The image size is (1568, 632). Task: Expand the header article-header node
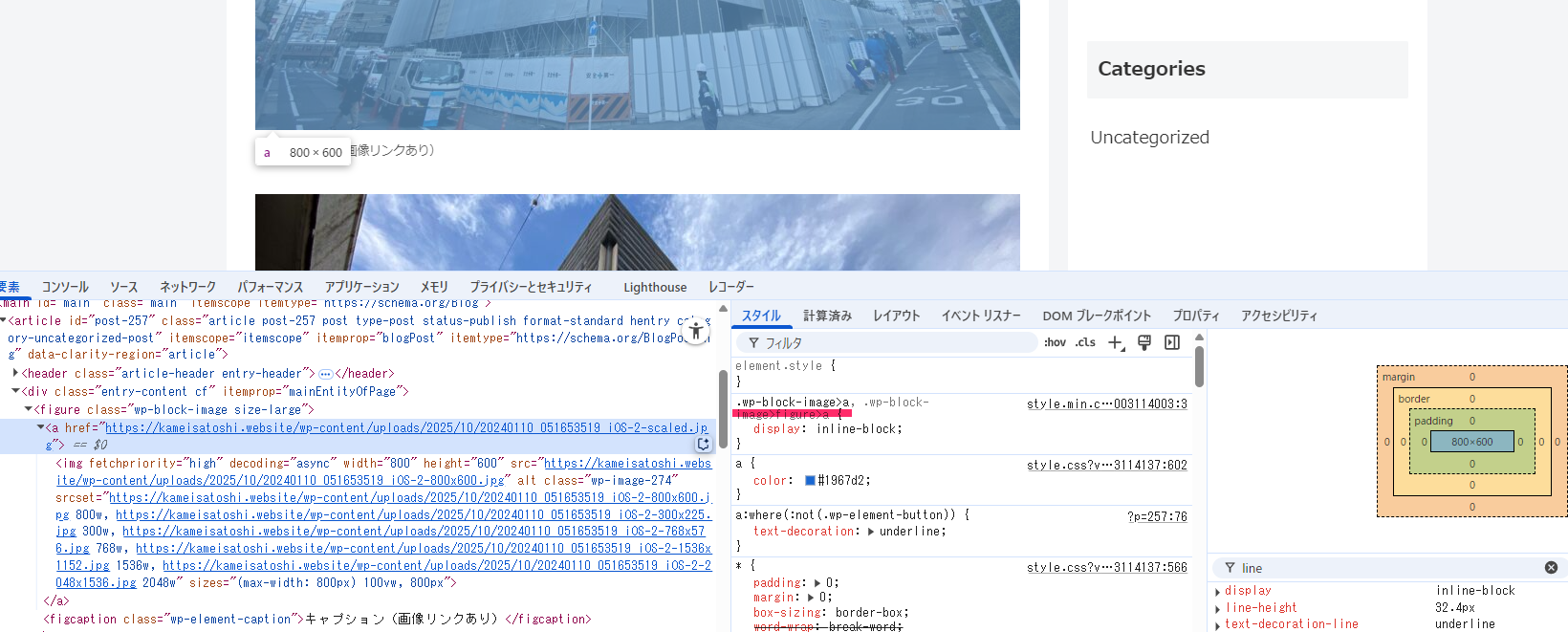click(x=15, y=373)
